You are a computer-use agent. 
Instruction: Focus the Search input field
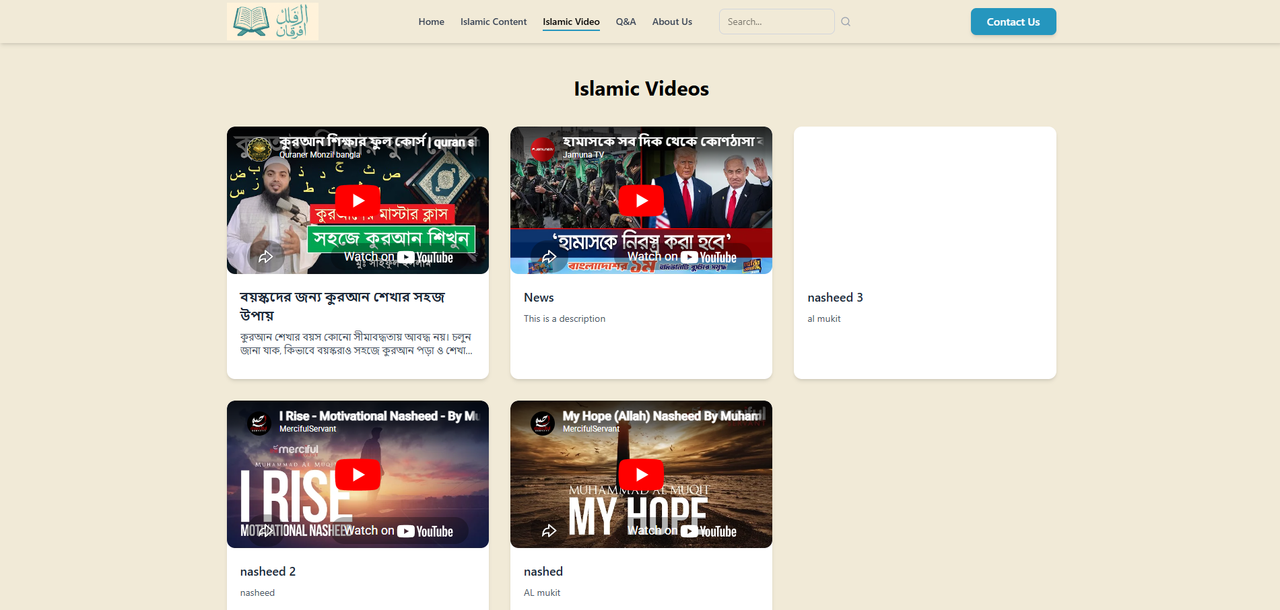[777, 22]
